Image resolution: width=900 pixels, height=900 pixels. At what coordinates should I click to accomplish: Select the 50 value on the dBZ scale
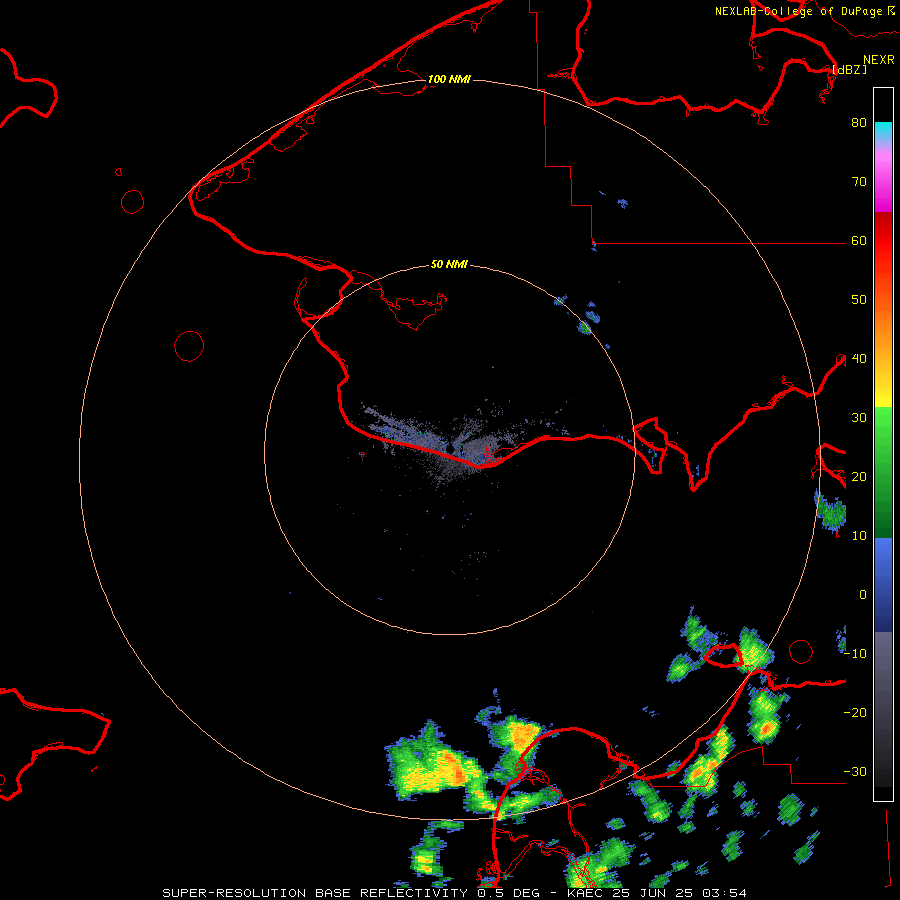859,300
